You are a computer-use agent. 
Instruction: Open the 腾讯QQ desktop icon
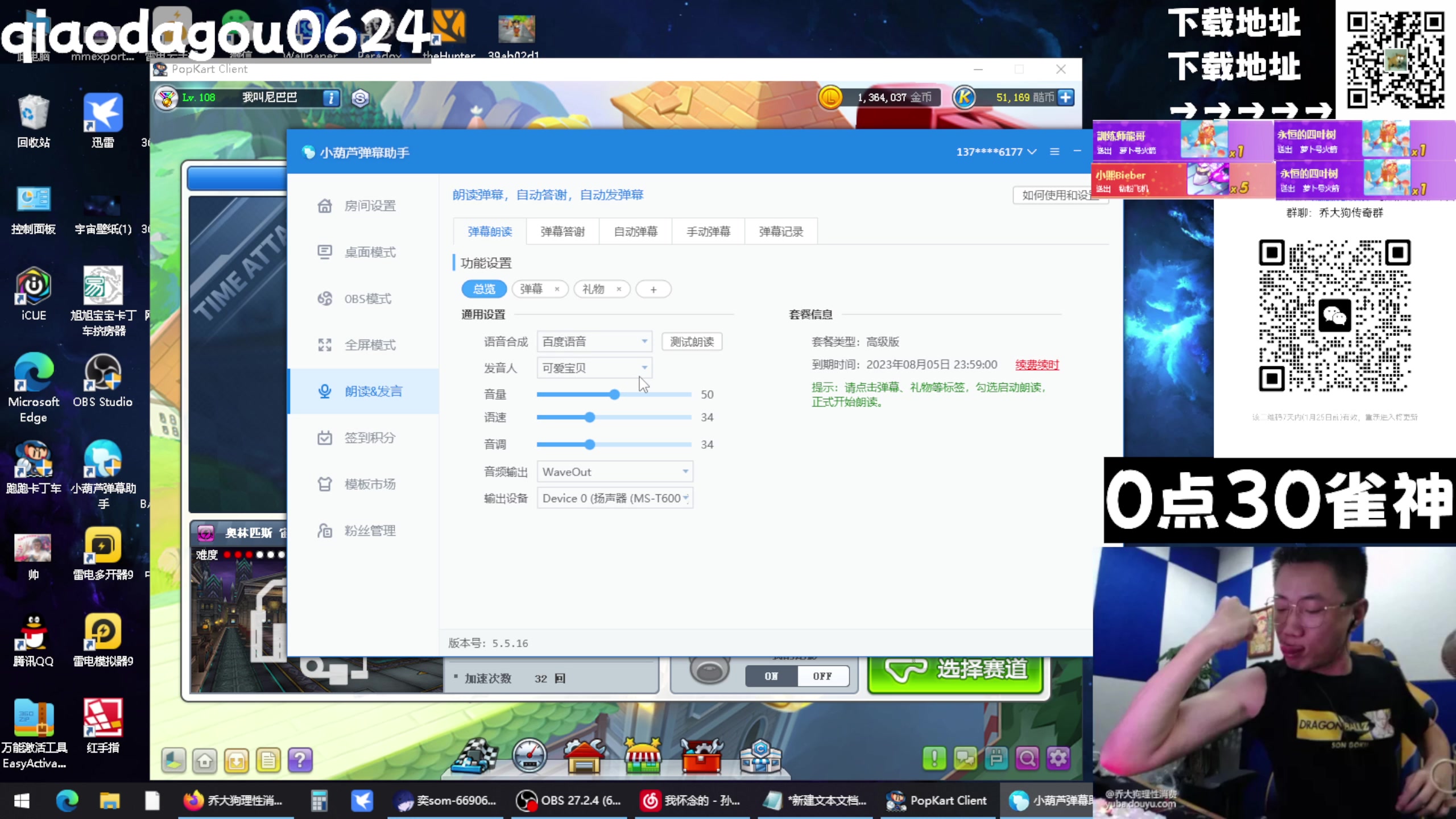34,640
